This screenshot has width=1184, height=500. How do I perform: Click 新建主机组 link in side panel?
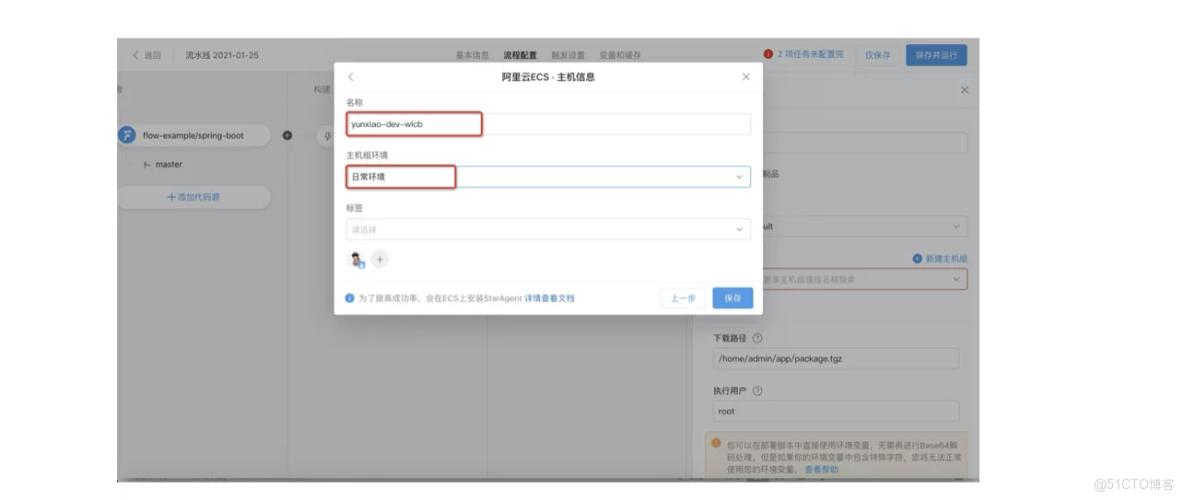coord(940,258)
